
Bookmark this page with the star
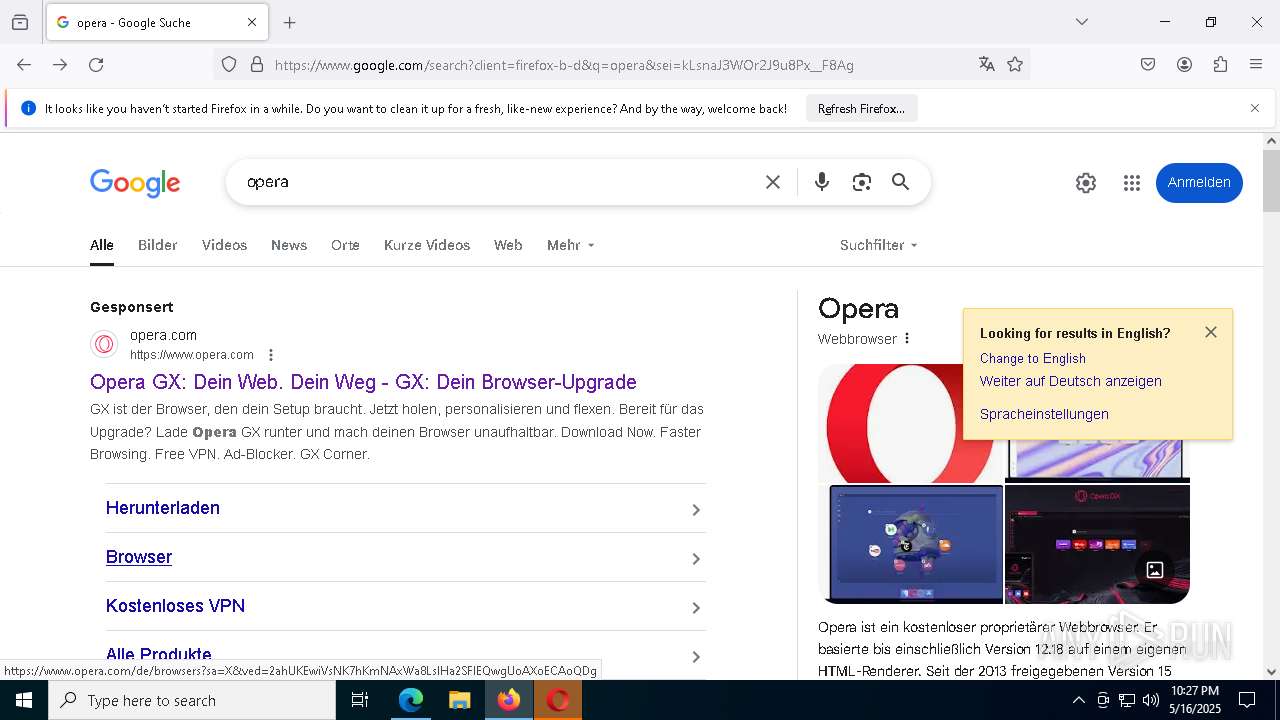(1015, 65)
